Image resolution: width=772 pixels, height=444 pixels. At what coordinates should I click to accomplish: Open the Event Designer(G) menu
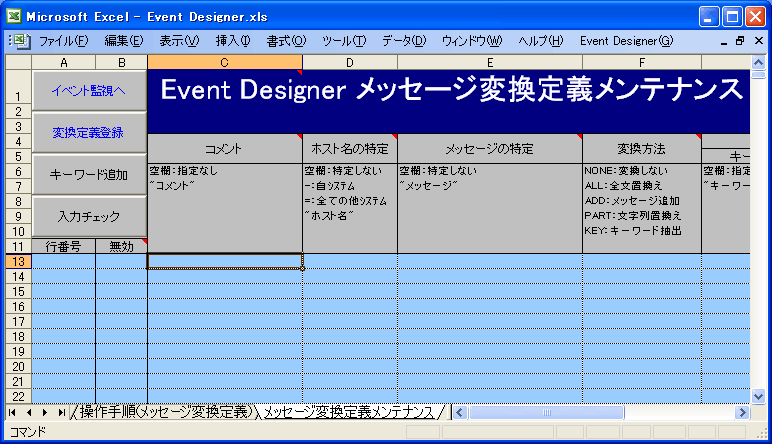(x=626, y=41)
